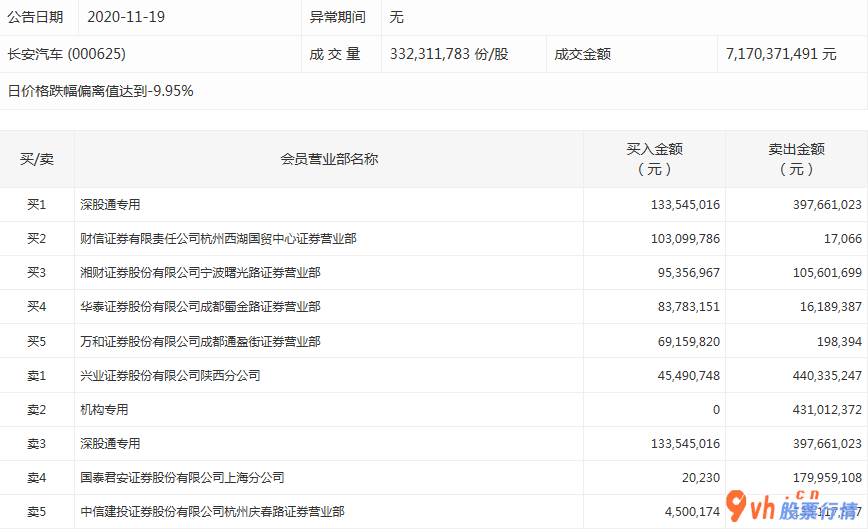
Task: Select the 买1 row label
Action: point(37,205)
